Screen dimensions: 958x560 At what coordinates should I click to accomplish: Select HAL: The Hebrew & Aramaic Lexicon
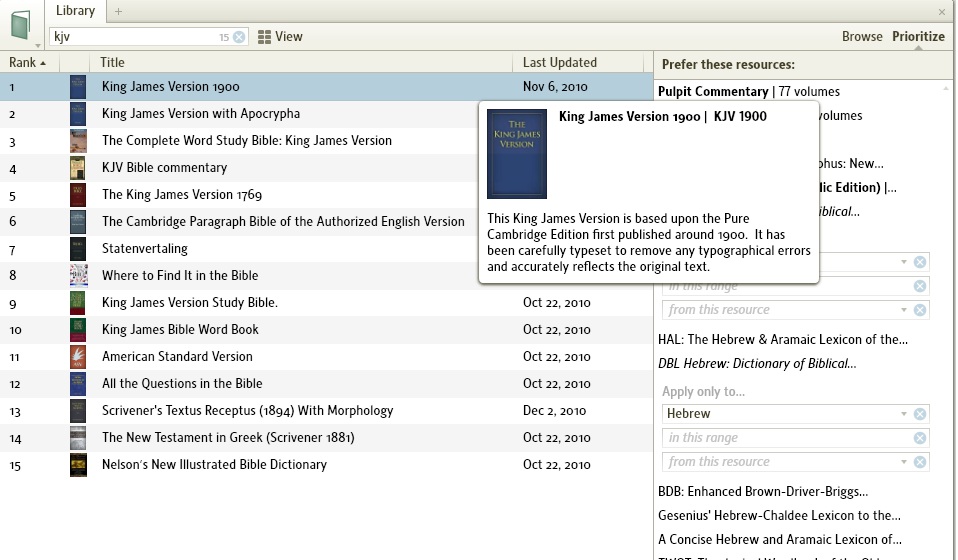click(x=783, y=340)
